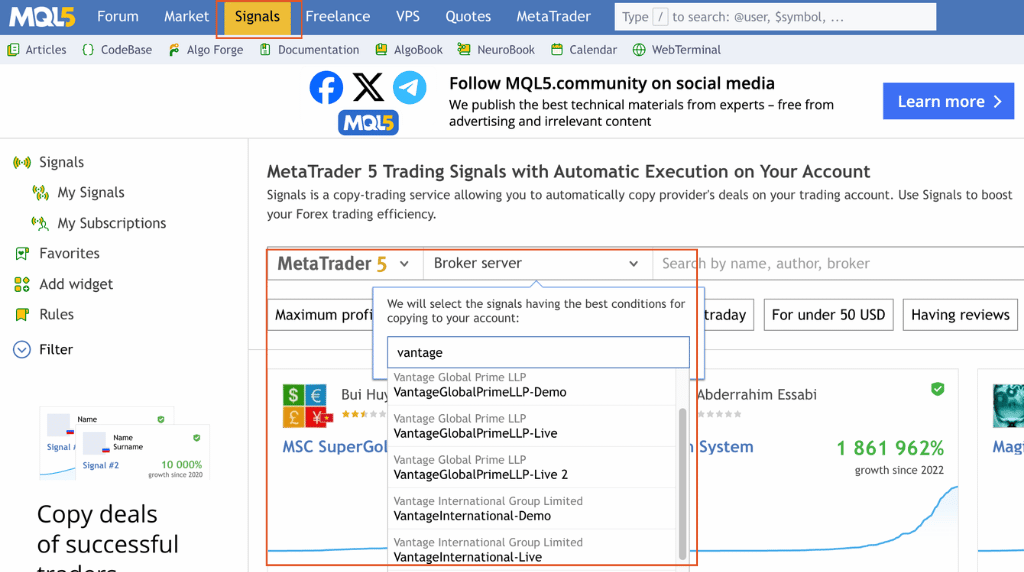Select VantageInternational-Demo server
This screenshot has width=1024, height=572.
(x=532, y=508)
